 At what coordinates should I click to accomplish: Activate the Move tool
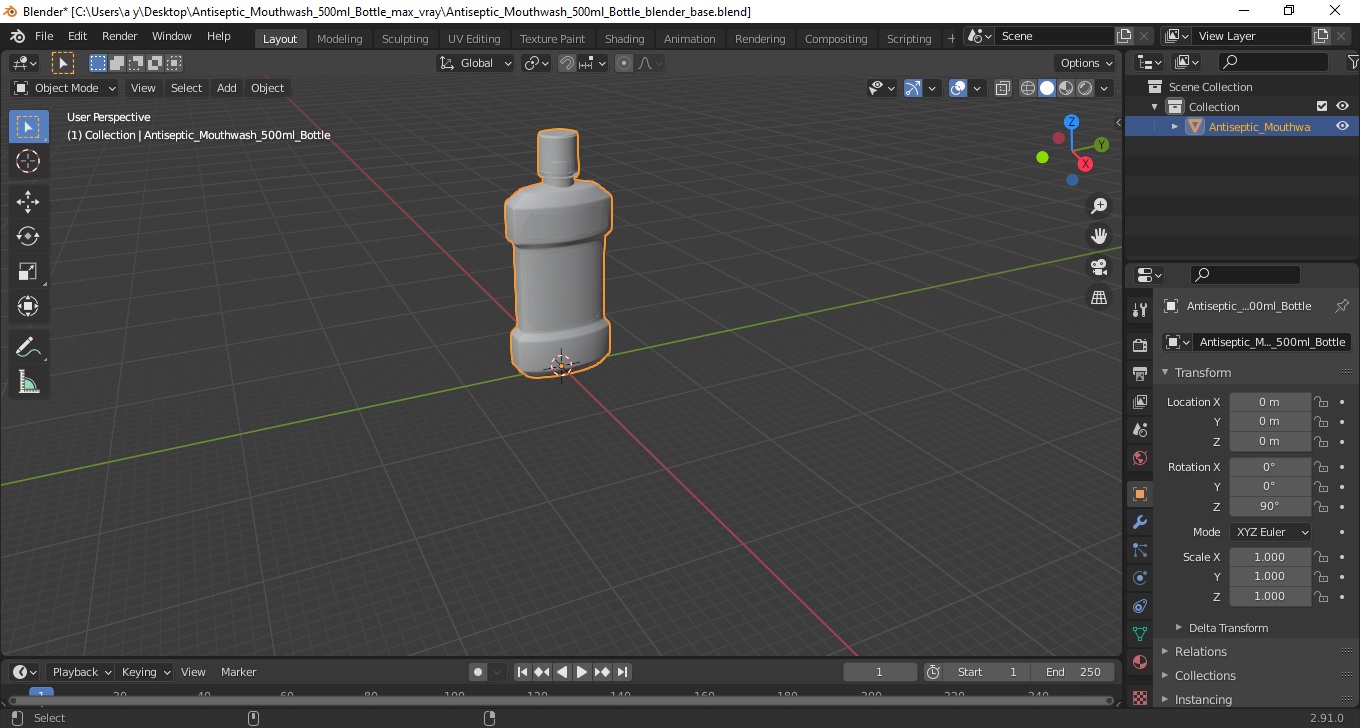[x=28, y=202]
